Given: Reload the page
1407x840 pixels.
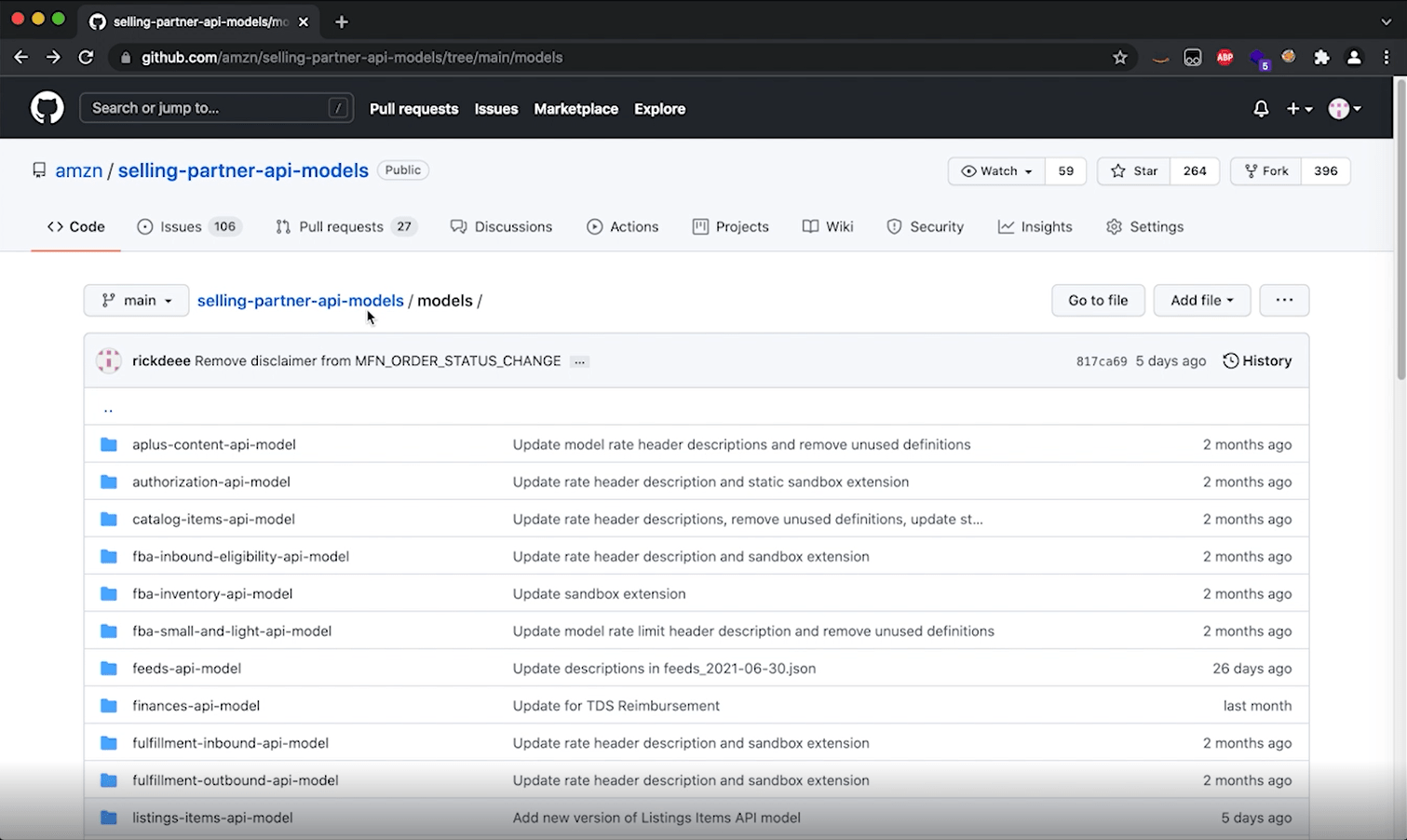Looking at the screenshot, I should 86,58.
